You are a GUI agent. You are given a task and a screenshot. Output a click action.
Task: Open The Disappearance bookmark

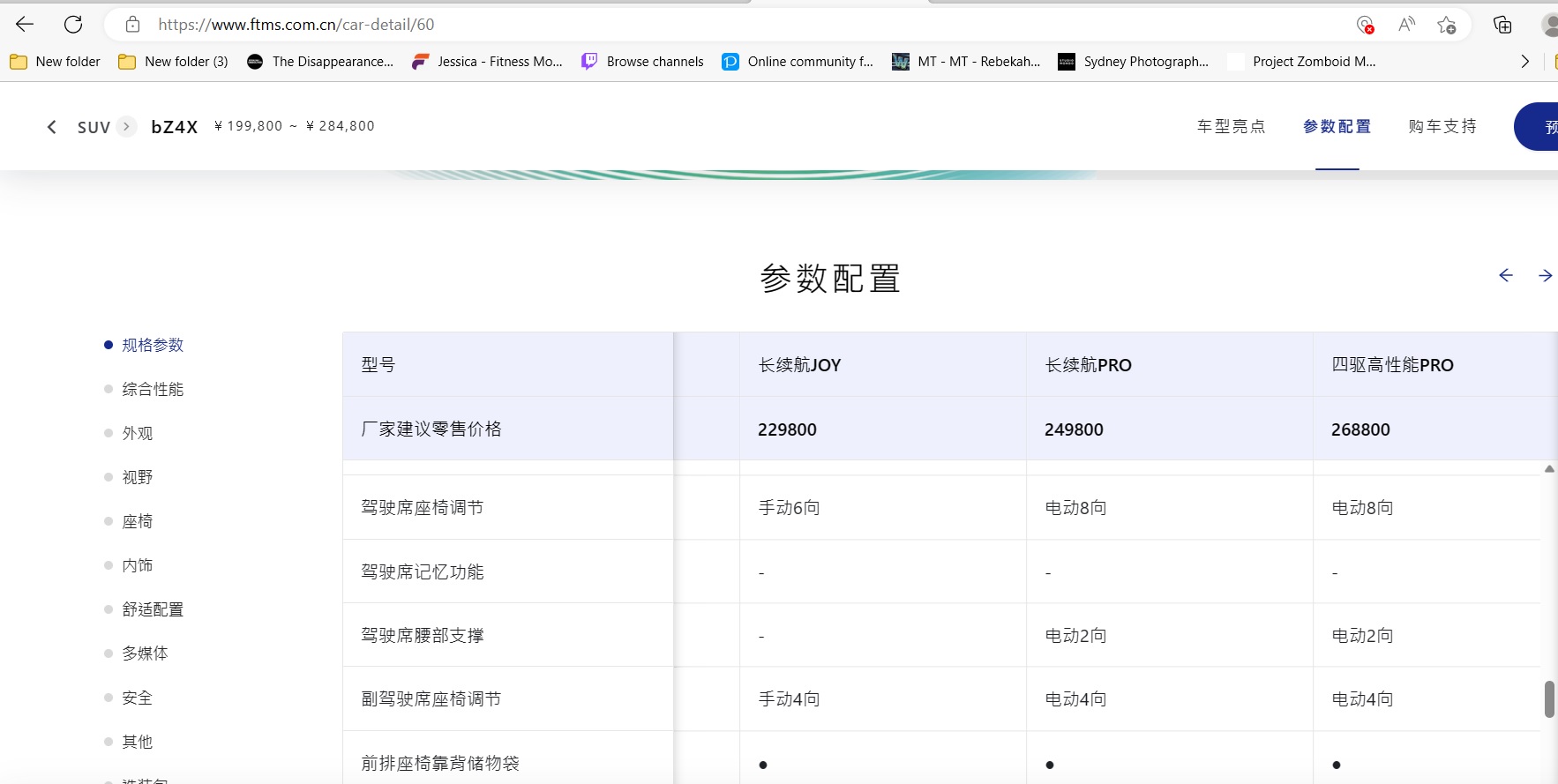320,62
